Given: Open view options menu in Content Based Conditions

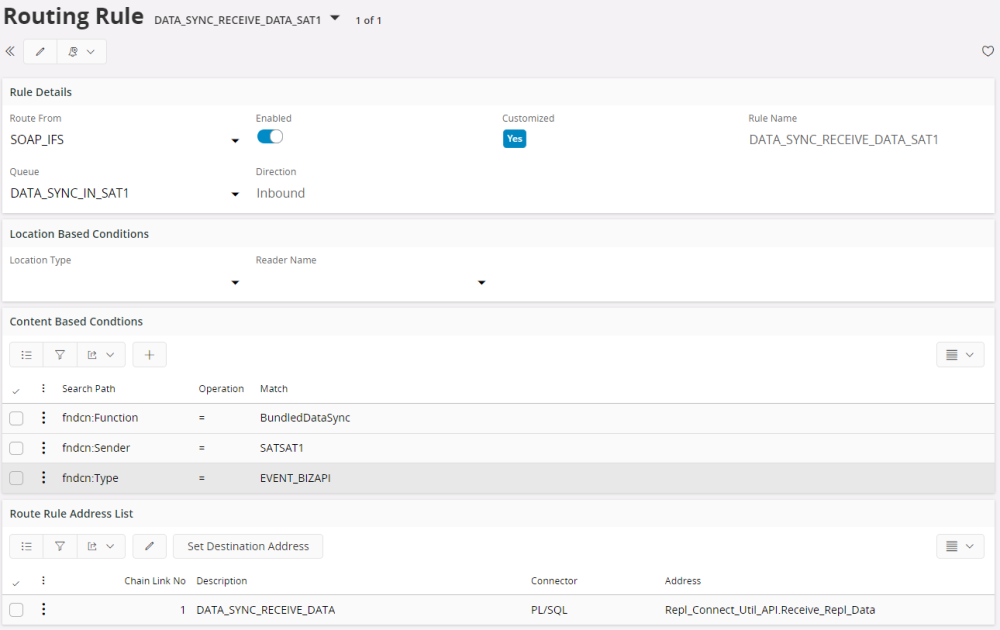Looking at the screenshot, I should tap(959, 354).
